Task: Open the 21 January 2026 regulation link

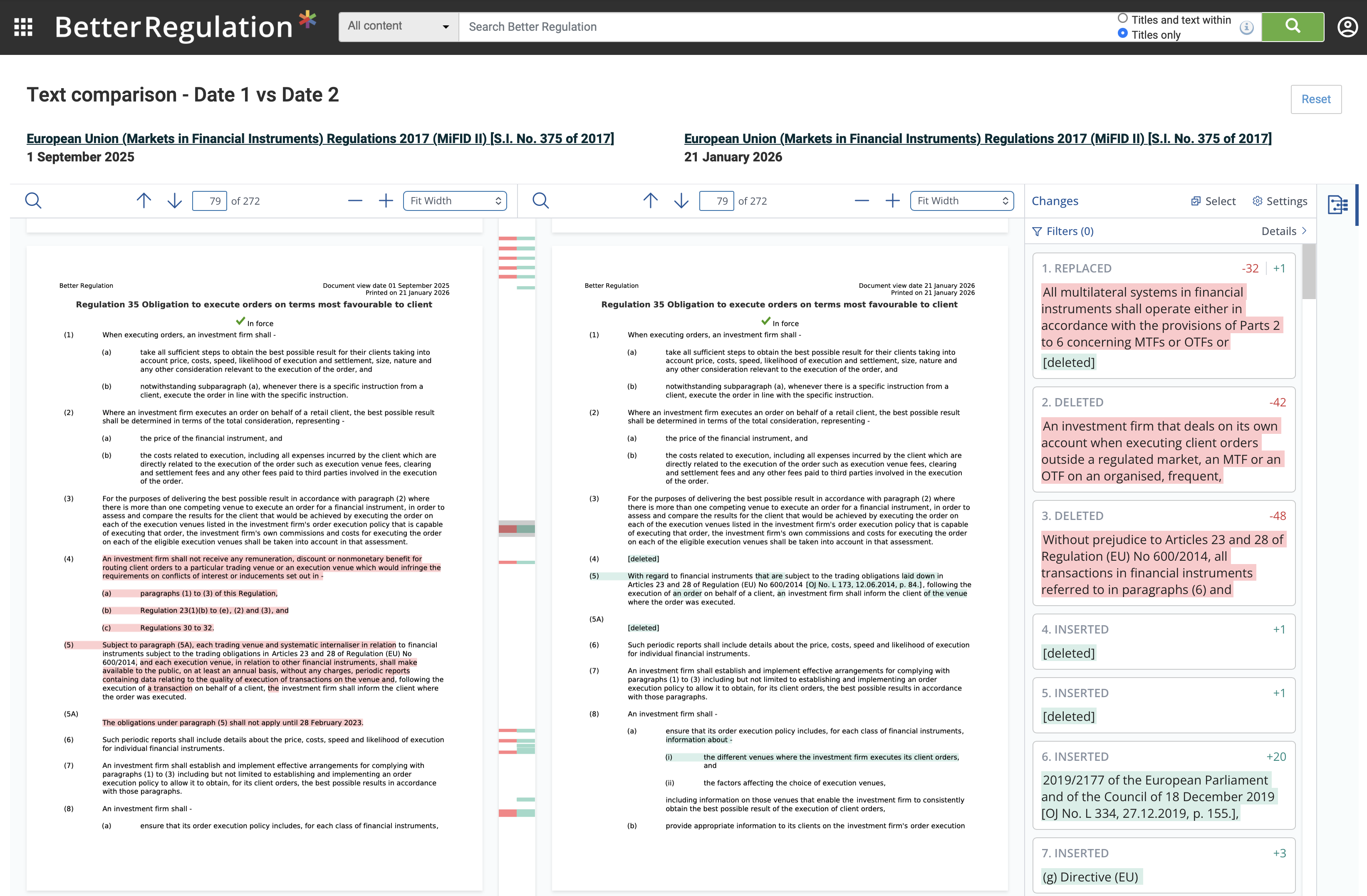Action: click(978, 139)
